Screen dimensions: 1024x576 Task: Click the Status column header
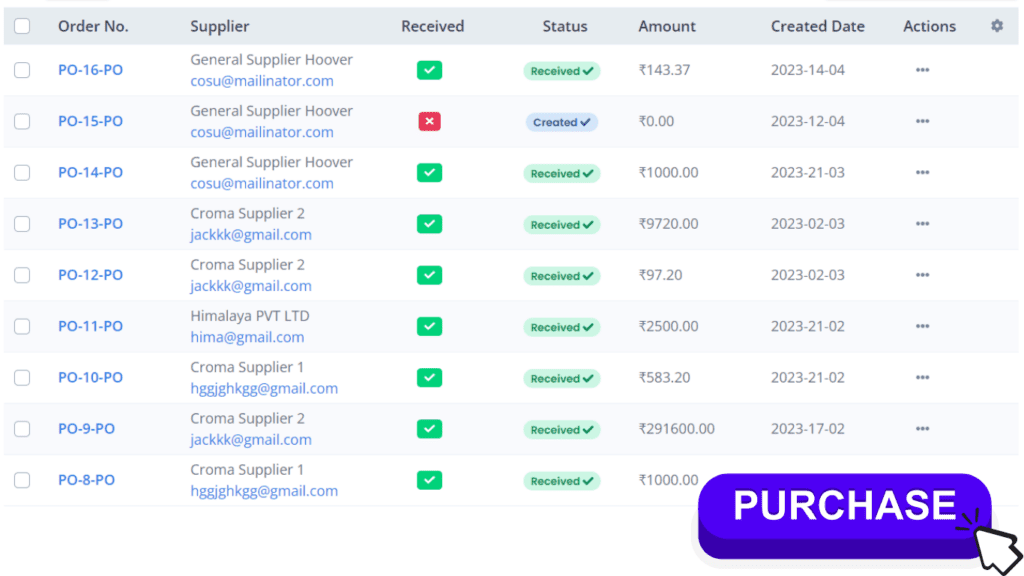(565, 26)
